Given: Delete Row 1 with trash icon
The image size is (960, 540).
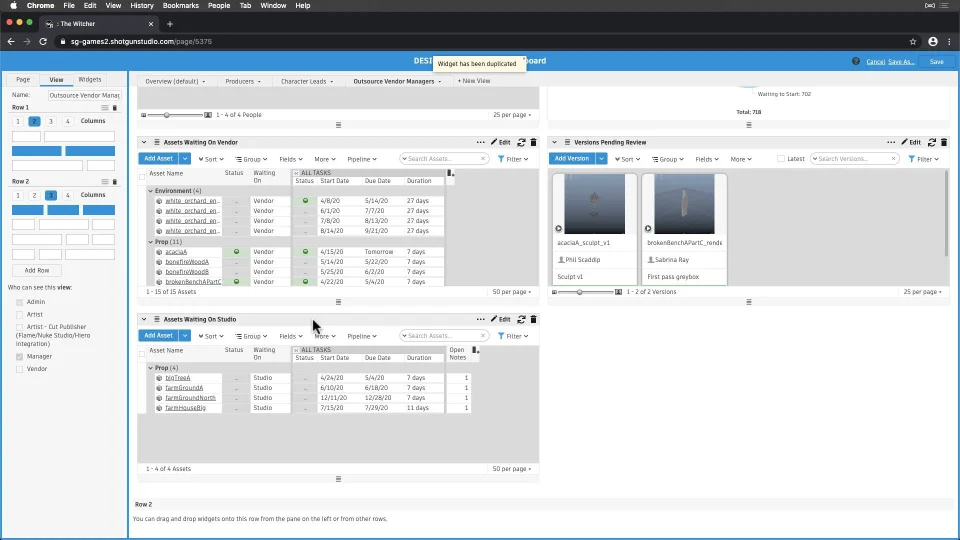Looking at the screenshot, I should point(115,107).
